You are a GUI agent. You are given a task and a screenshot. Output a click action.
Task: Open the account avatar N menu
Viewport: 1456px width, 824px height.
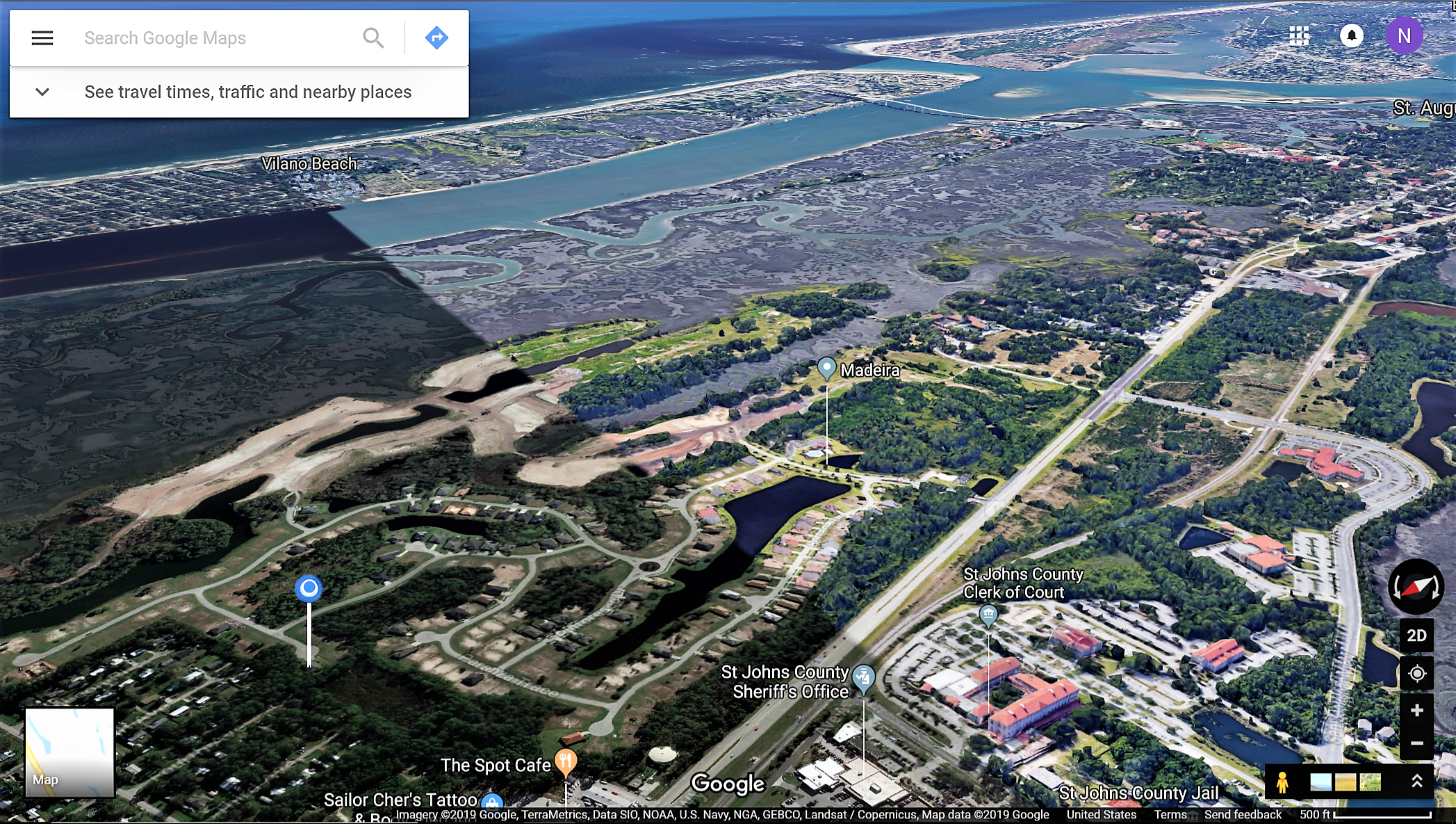[x=1403, y=35]
